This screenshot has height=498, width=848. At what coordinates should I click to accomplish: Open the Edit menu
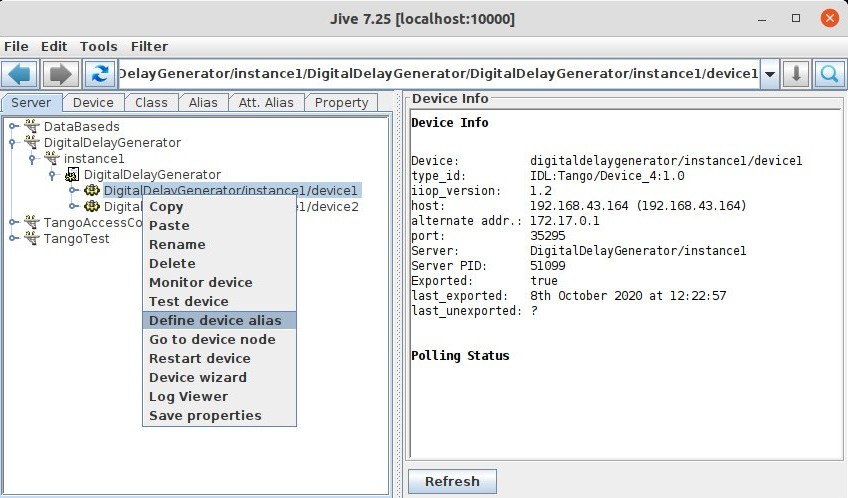coord(54,47)
